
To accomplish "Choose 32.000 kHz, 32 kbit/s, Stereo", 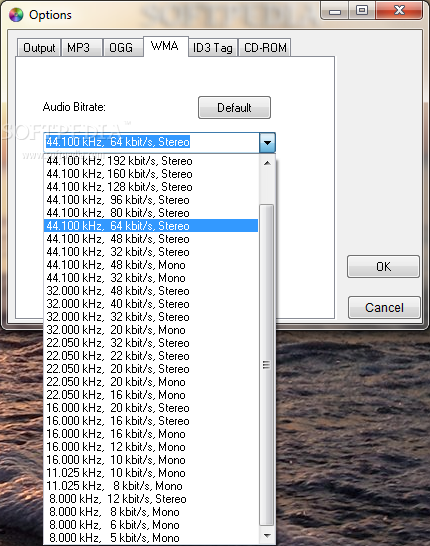I will point(151,317).
